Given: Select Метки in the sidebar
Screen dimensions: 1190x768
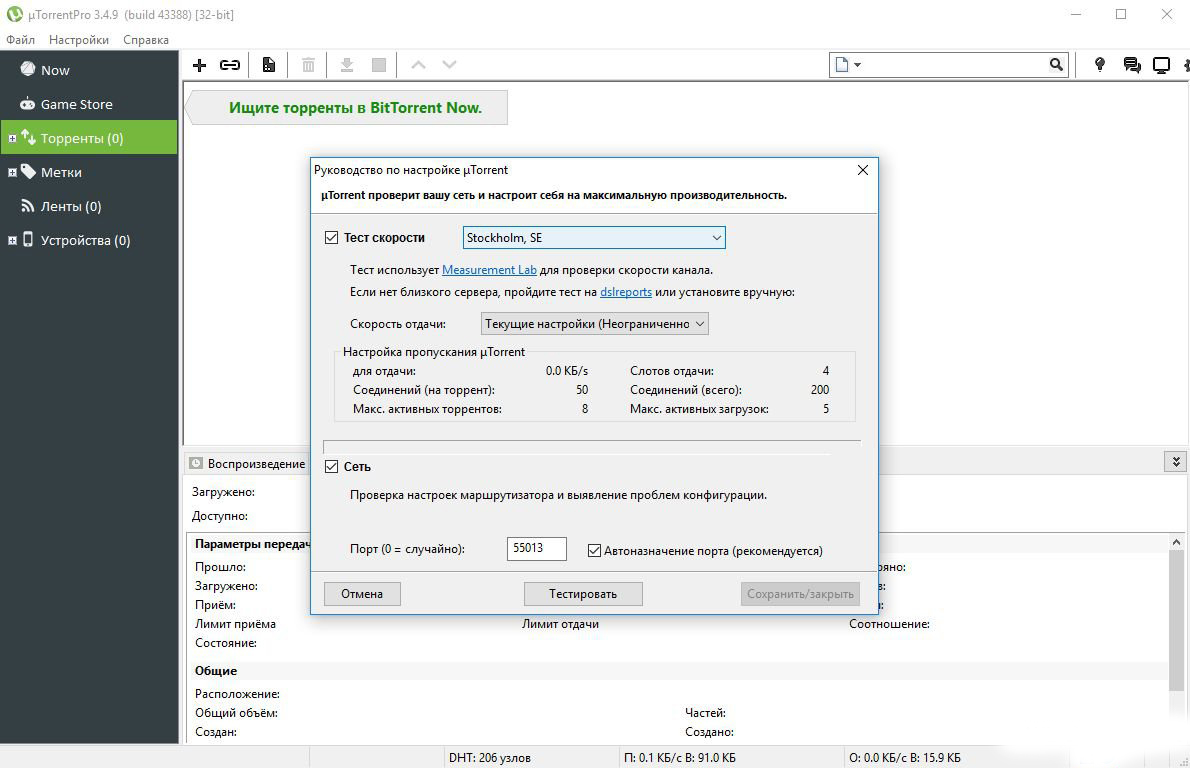Looking at the screenshot, I should pyautogui.click(x=89, y=172).
